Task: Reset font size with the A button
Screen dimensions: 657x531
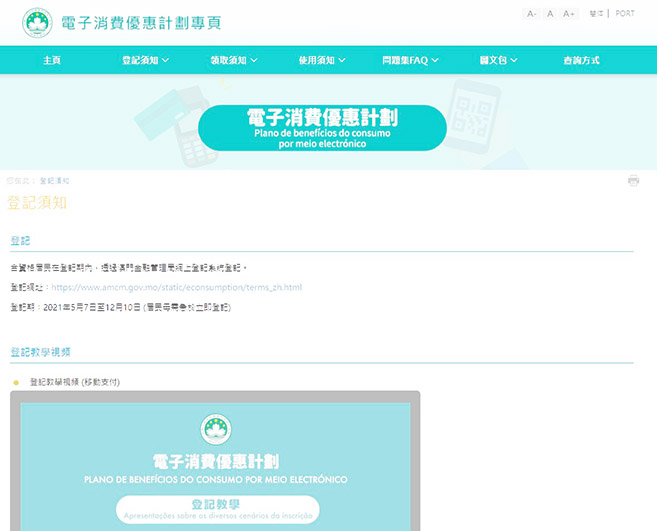Action: (549, 14)
